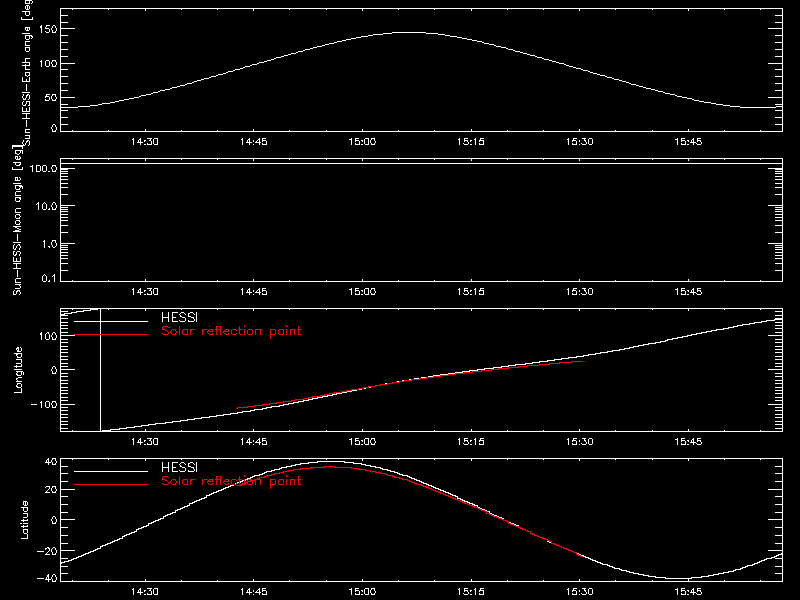This screenshot has height=600, width=800.
Task: Click HESSI legend label in Longitude plot
Action: (x=179, y=317)
